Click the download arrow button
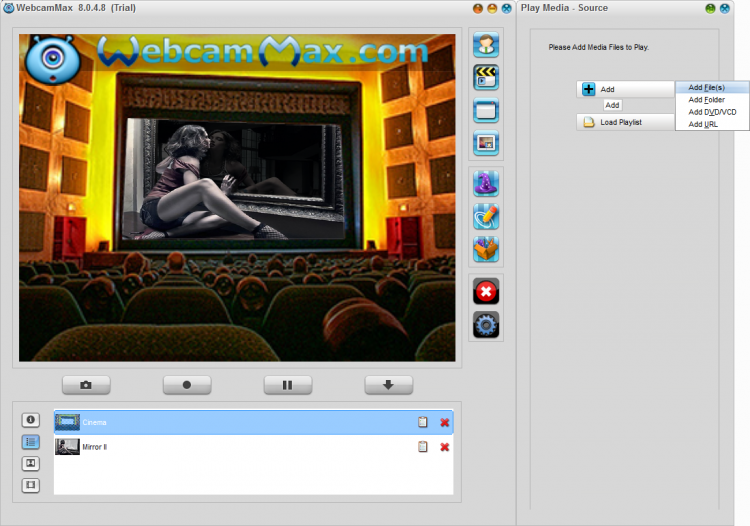Screen dimensions: 750x526 pos(388,385)
